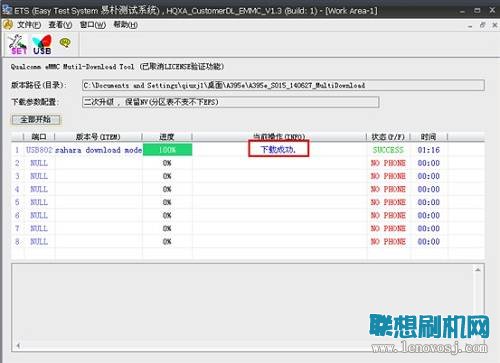Click the 状态(P/F) column header
Image resolution: width=500 pixels, height=363 pixels.
pos(388,137)
